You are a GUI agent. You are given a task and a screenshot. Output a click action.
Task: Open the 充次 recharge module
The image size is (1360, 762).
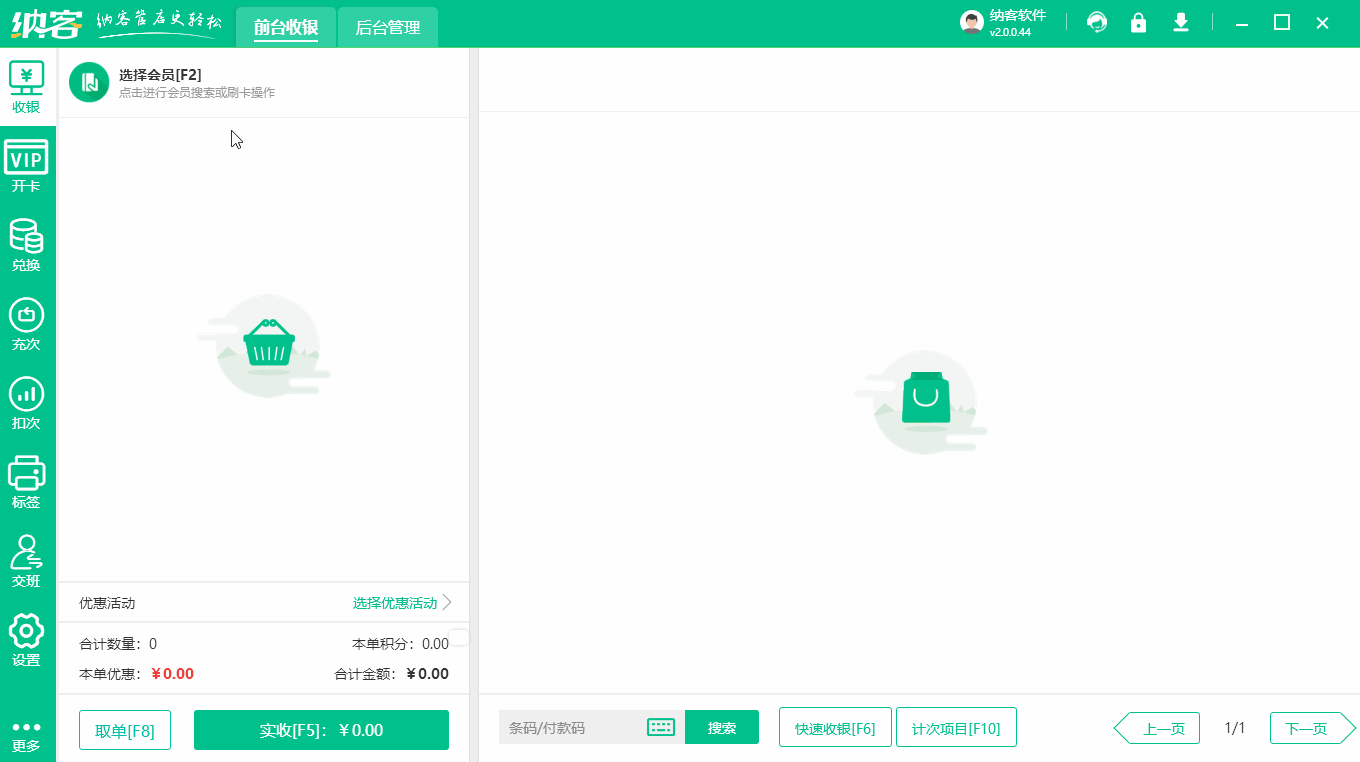(x=27, y=322)
